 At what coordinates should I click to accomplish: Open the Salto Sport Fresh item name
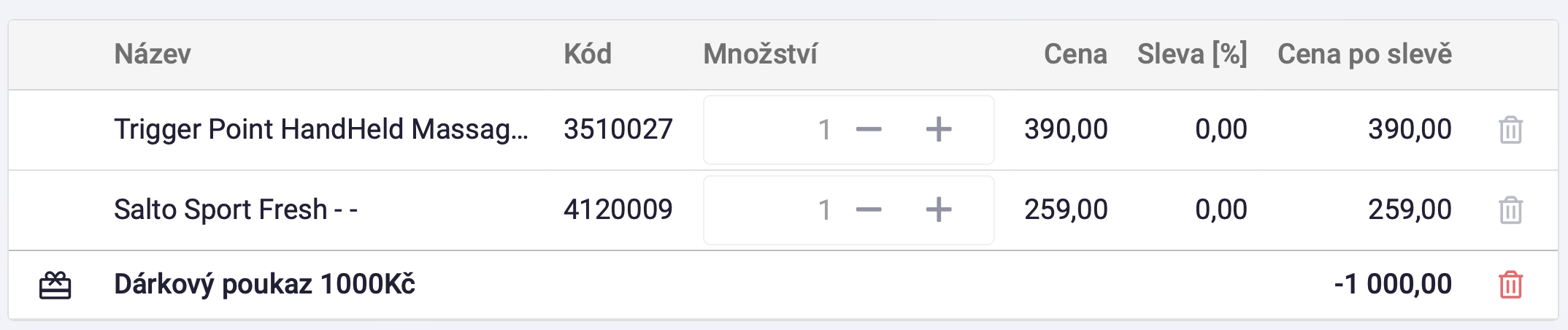[x=236, y=210]
